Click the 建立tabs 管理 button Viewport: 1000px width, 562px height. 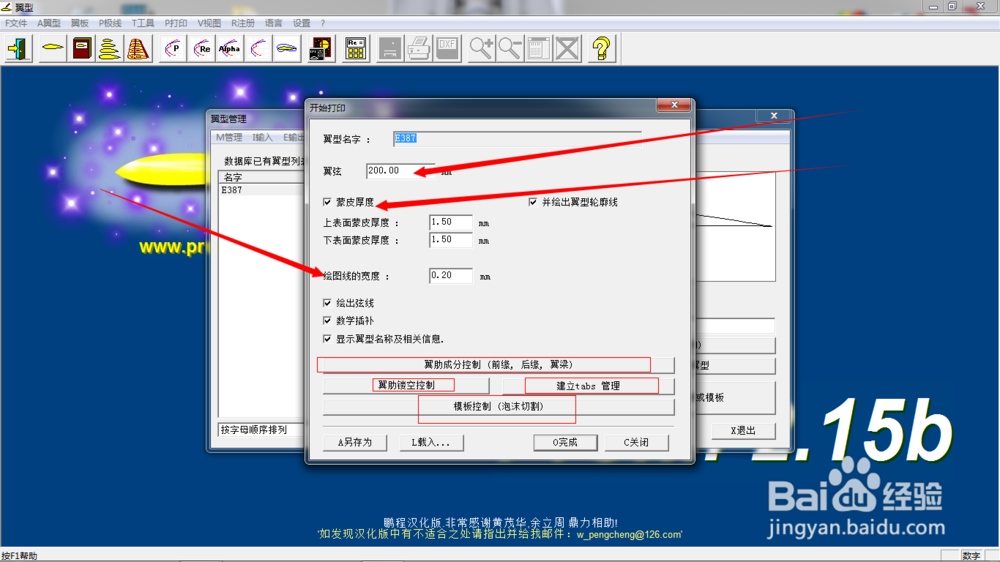pos(588,386)
